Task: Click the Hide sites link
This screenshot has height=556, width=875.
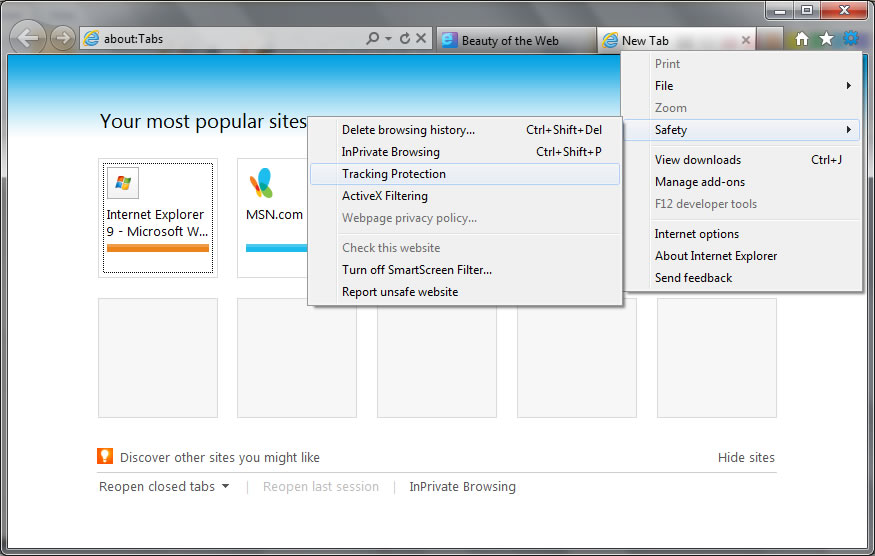Action: click(746, 458)
